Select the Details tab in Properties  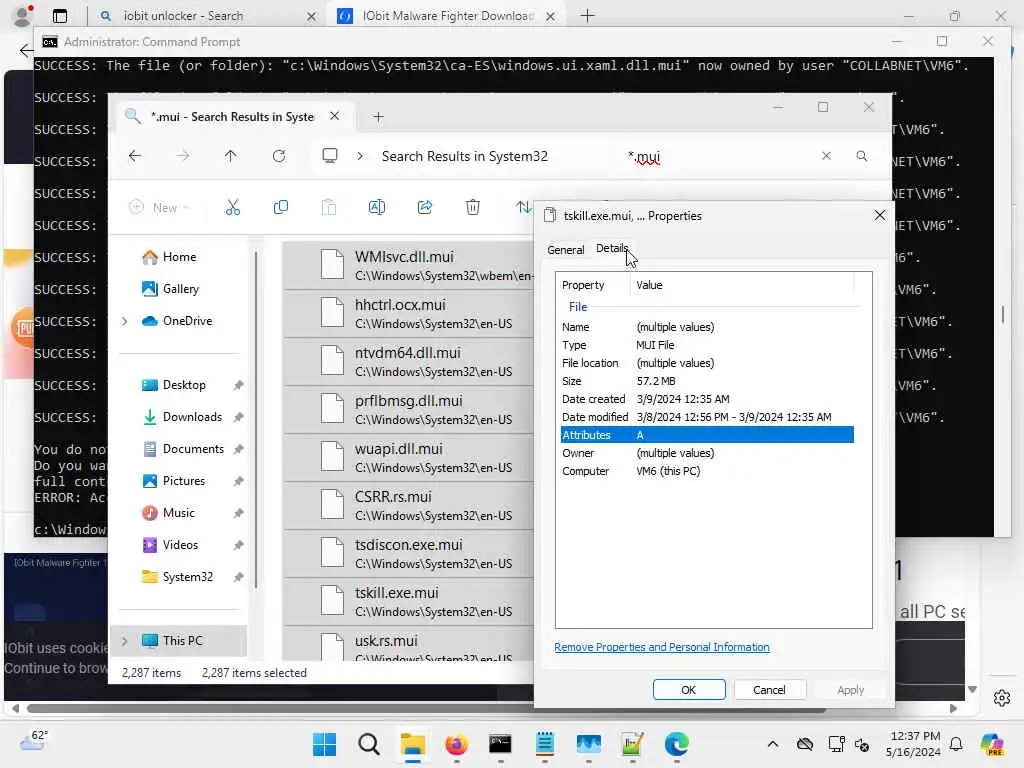611,248
